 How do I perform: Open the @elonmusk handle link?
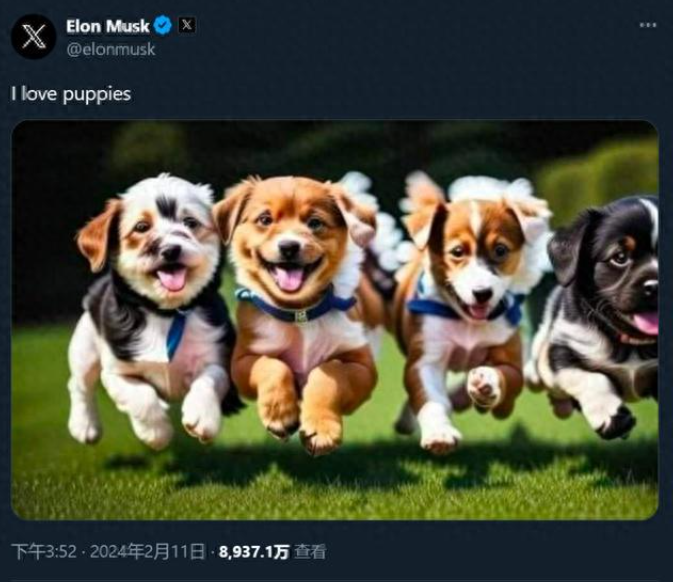click(x=111, y=49)
